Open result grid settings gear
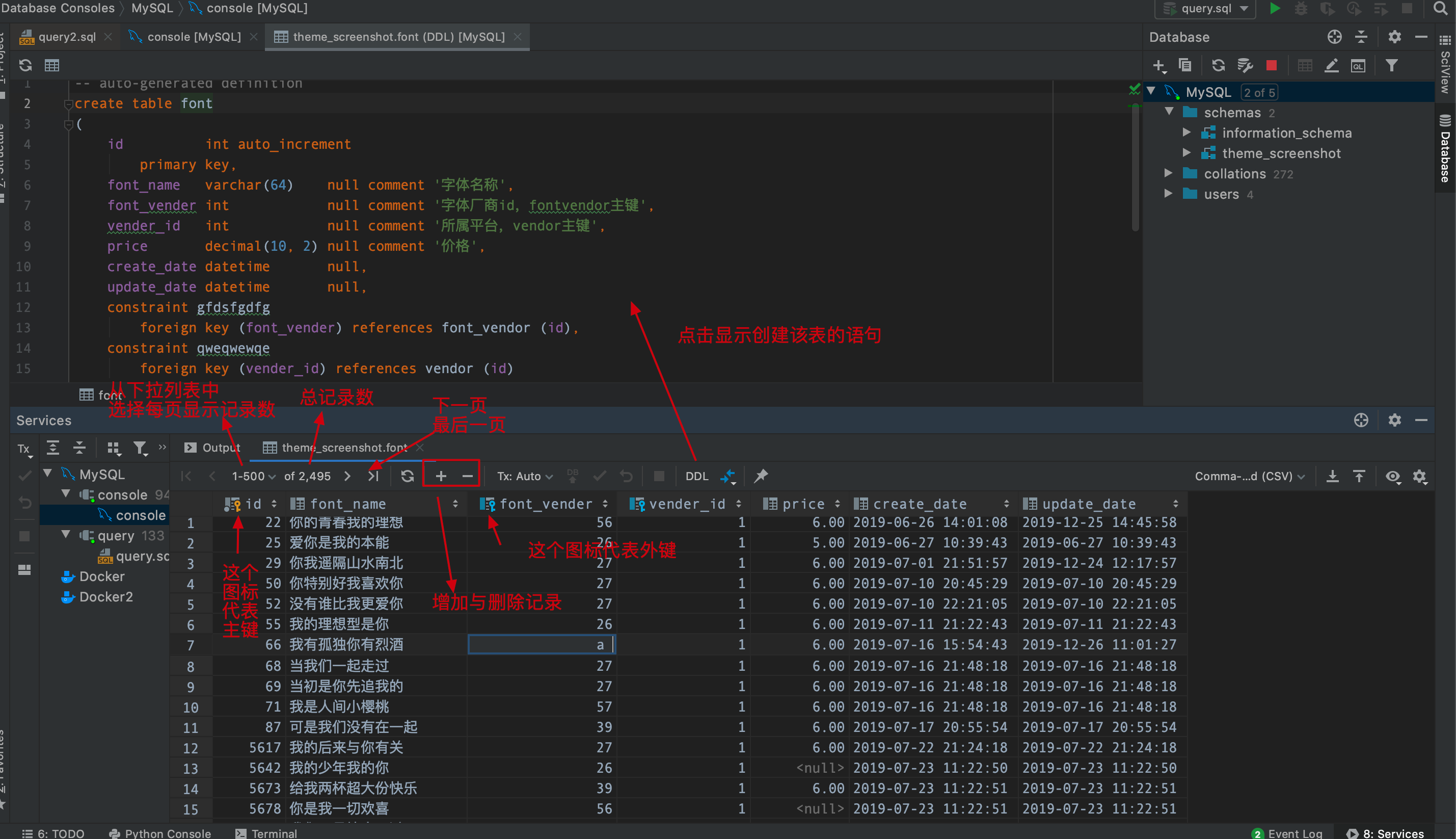This screenshot has width=1456, height=839. click(x=1420, y=477)
